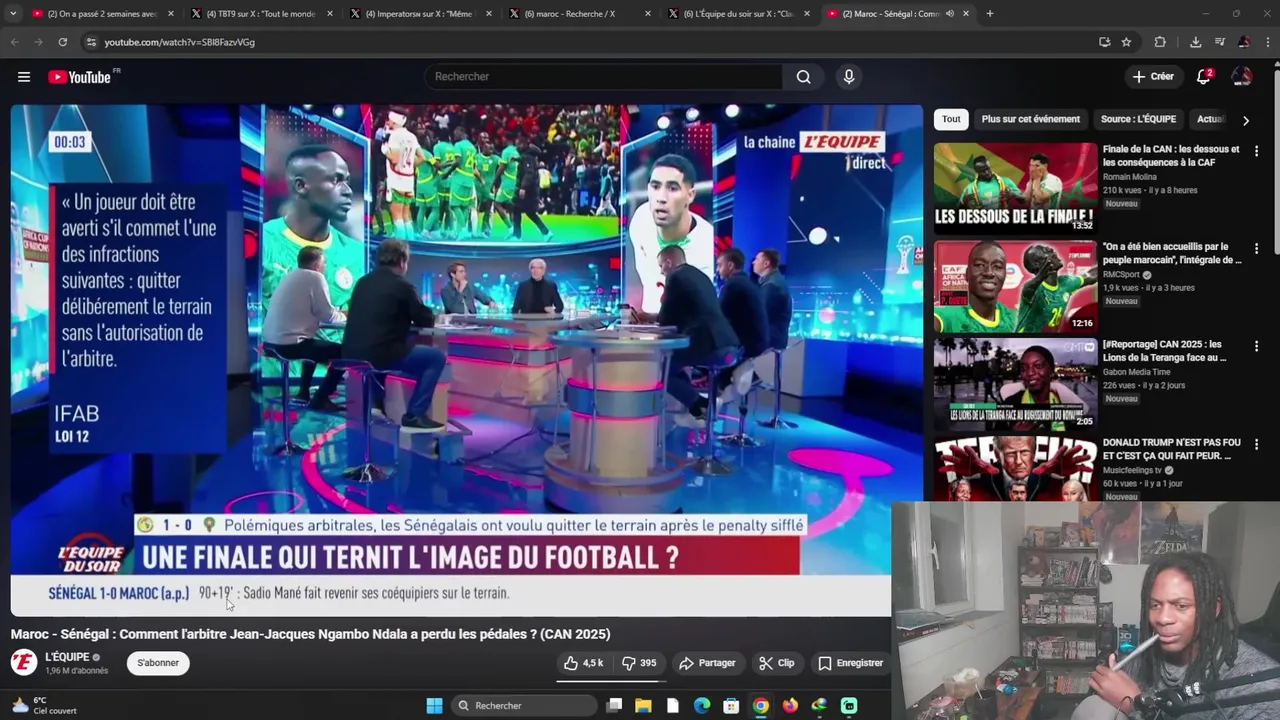Like the video with thumbs up

(x=583, y=663)
